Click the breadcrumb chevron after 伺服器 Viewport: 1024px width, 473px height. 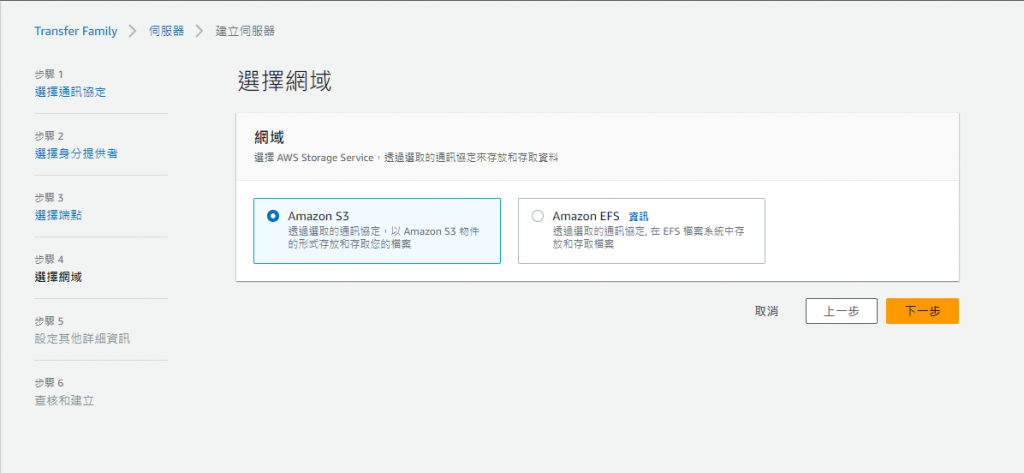coord(200,31)
